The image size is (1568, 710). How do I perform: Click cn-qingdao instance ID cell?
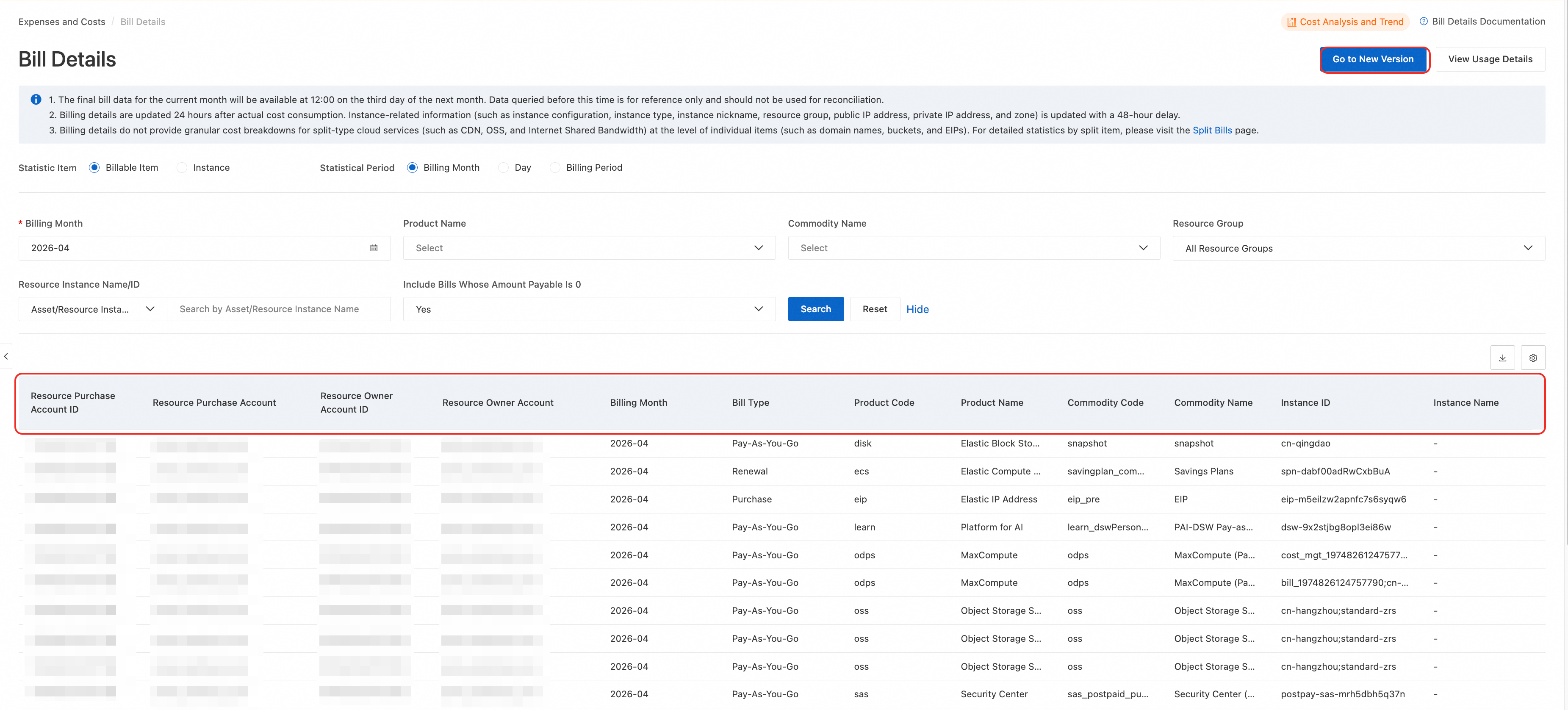point(1305,443)
